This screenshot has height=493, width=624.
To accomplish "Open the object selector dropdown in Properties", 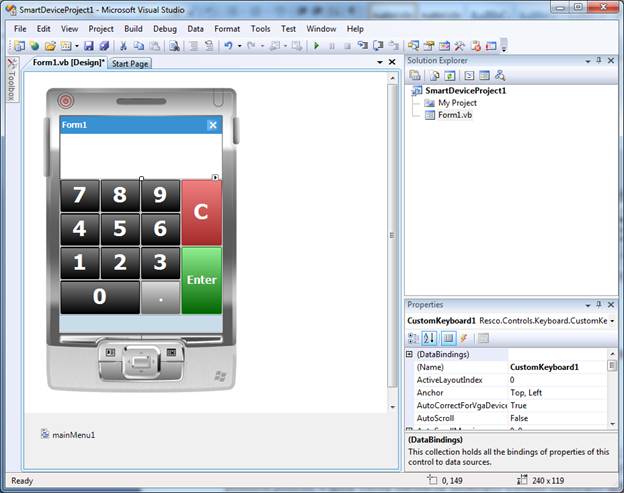I will (612, 321).
